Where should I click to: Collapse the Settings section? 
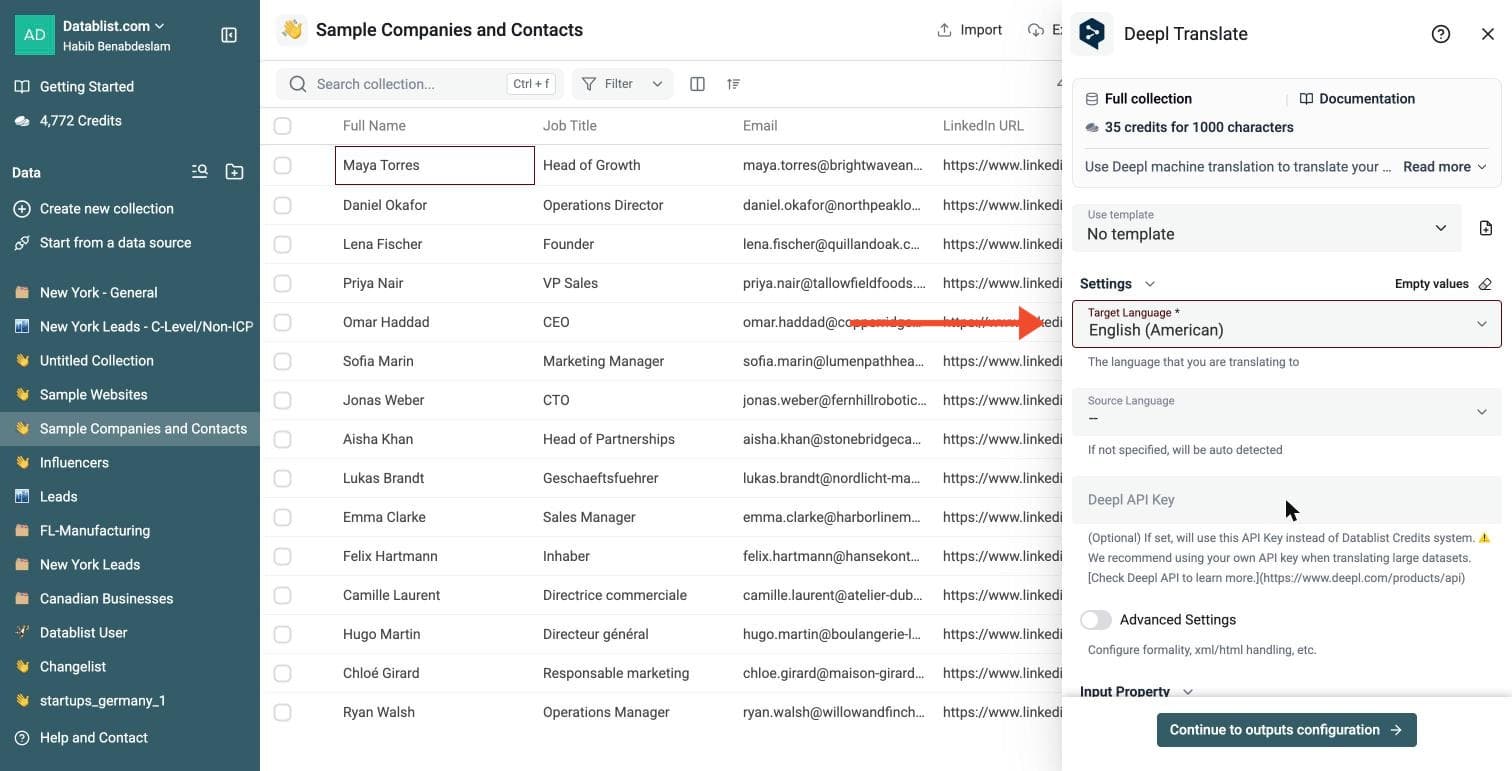(1117, 284)
